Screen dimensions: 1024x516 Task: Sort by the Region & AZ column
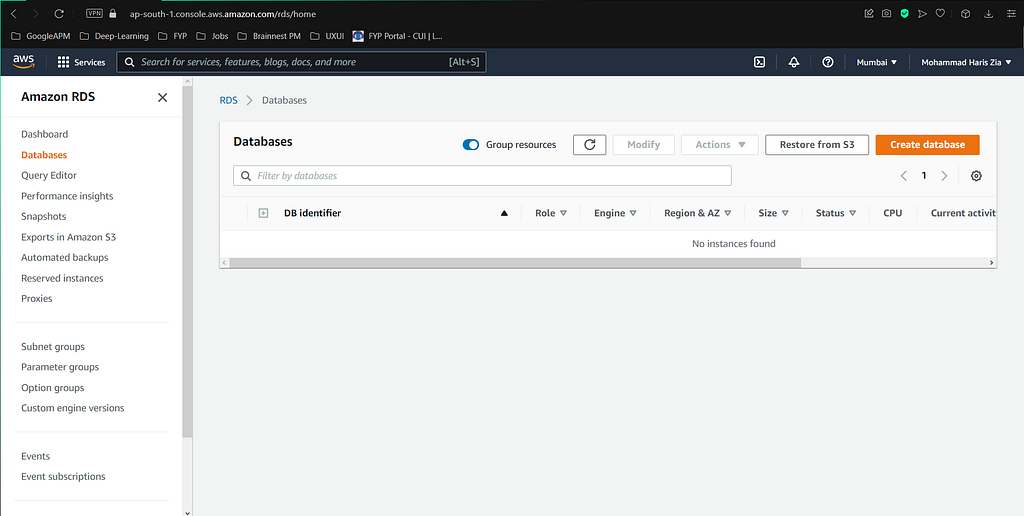tap(697, 213)
